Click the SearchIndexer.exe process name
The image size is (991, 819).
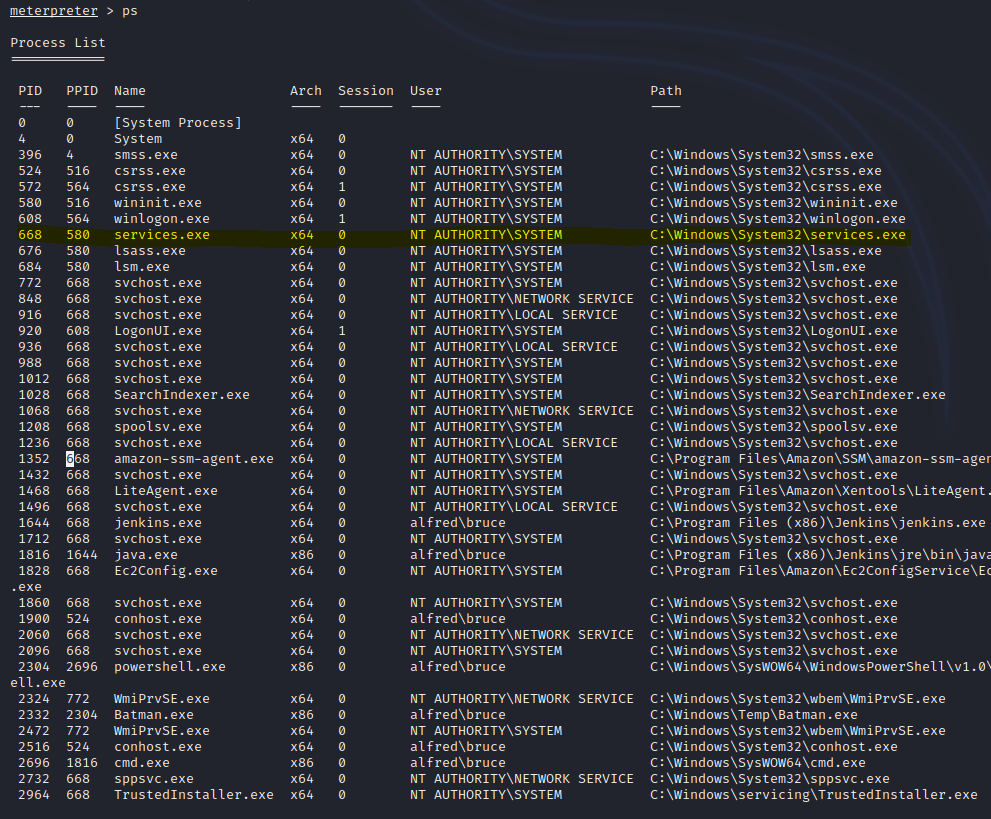click(x=182, y=395)
